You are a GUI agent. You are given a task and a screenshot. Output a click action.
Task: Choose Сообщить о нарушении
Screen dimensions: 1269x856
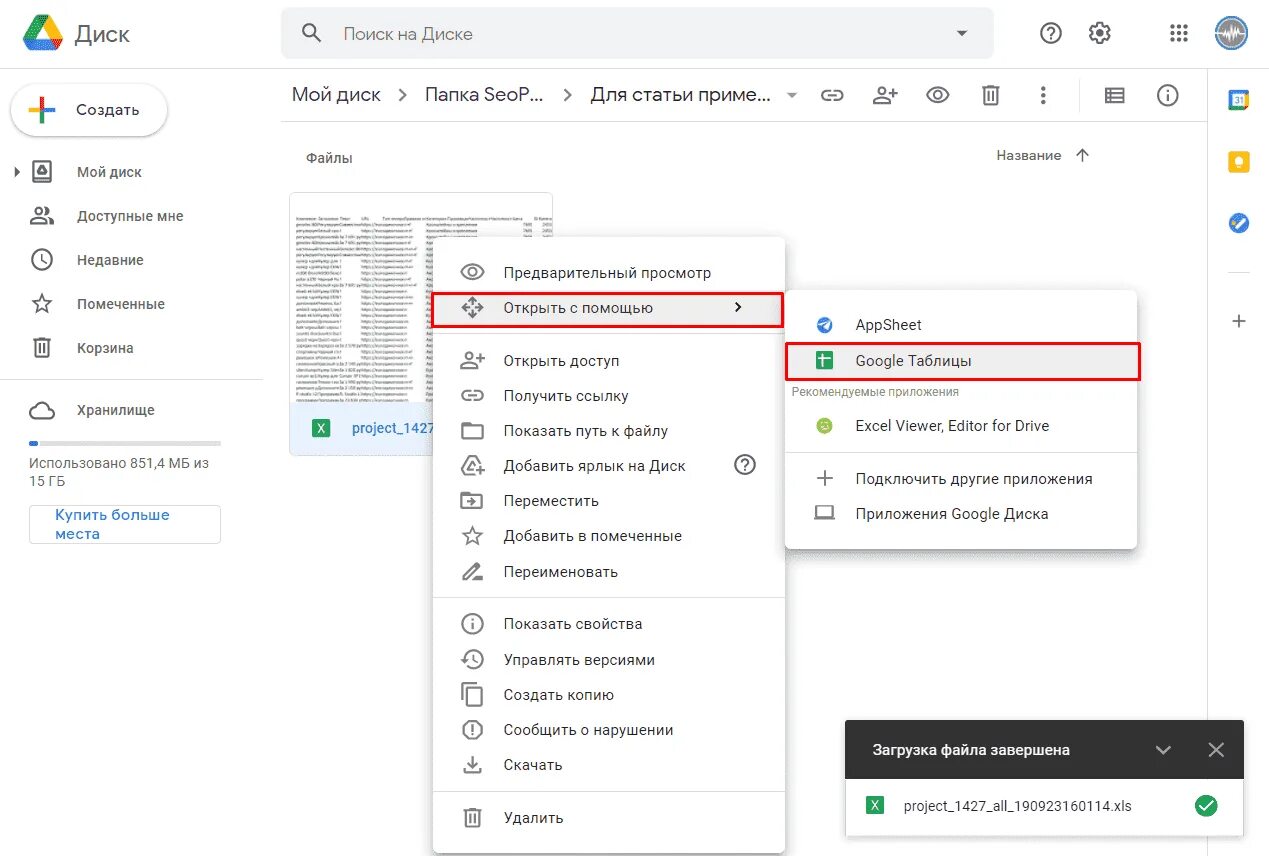point(609,730)
